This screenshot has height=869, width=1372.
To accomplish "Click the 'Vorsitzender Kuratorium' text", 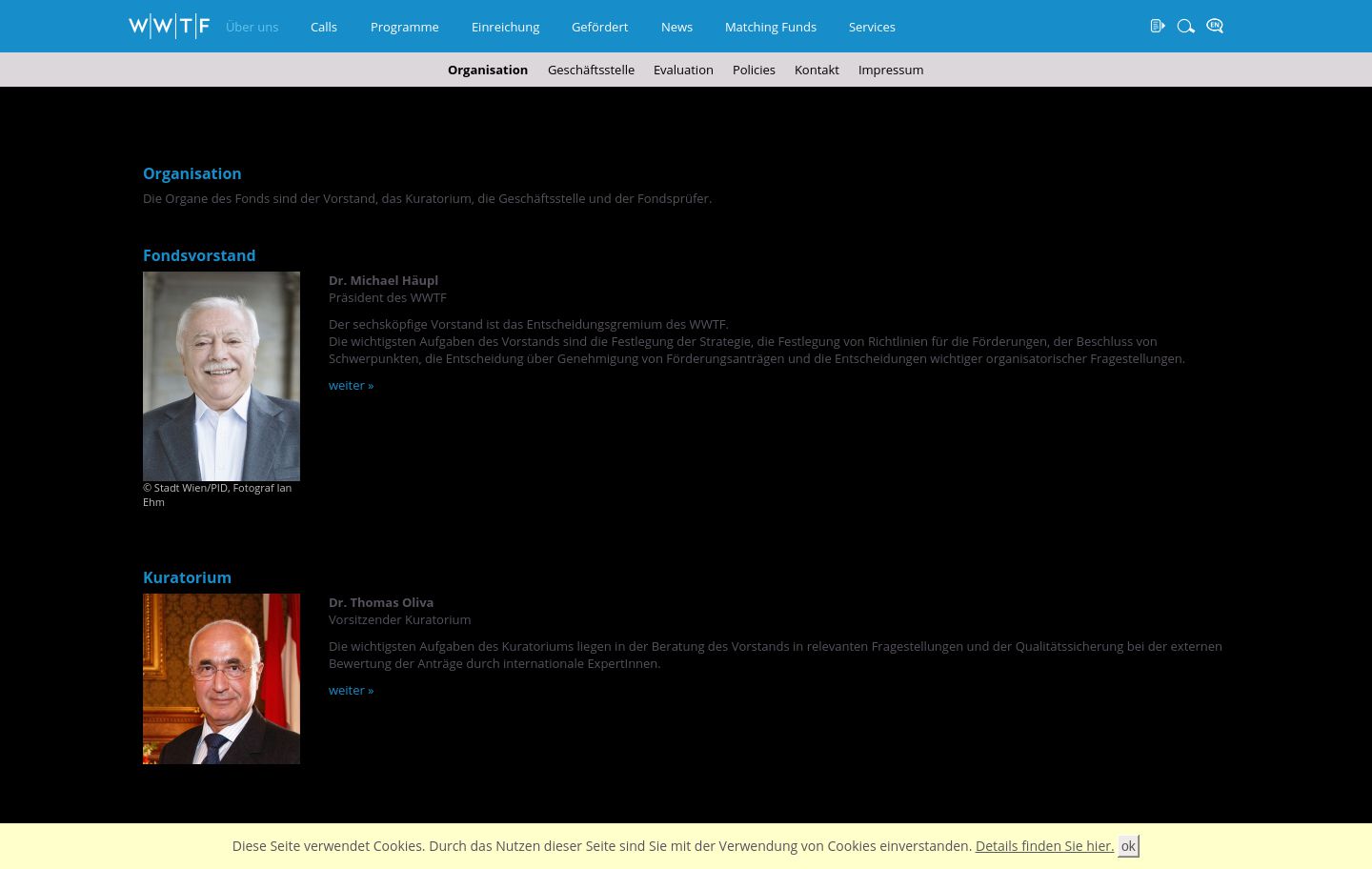I will pyautogui.click(x=399, y=619).
